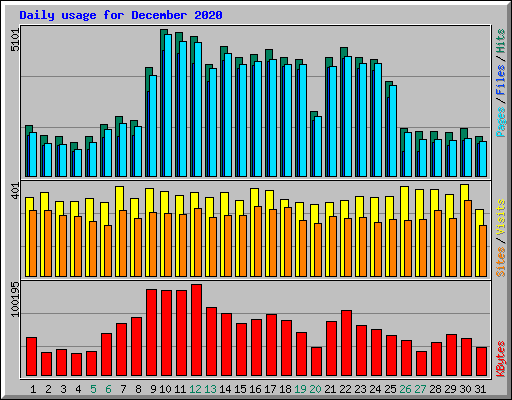Select the orange Sites bar for day 6

click(108, 251)
